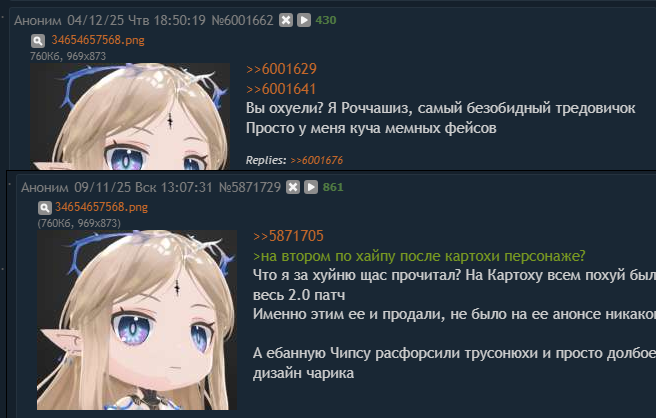The height and width of the screenshot is (418, 656).
Task: Follow the reply link >>6001676
Action: pyautogui.click(x=317, y=160)
